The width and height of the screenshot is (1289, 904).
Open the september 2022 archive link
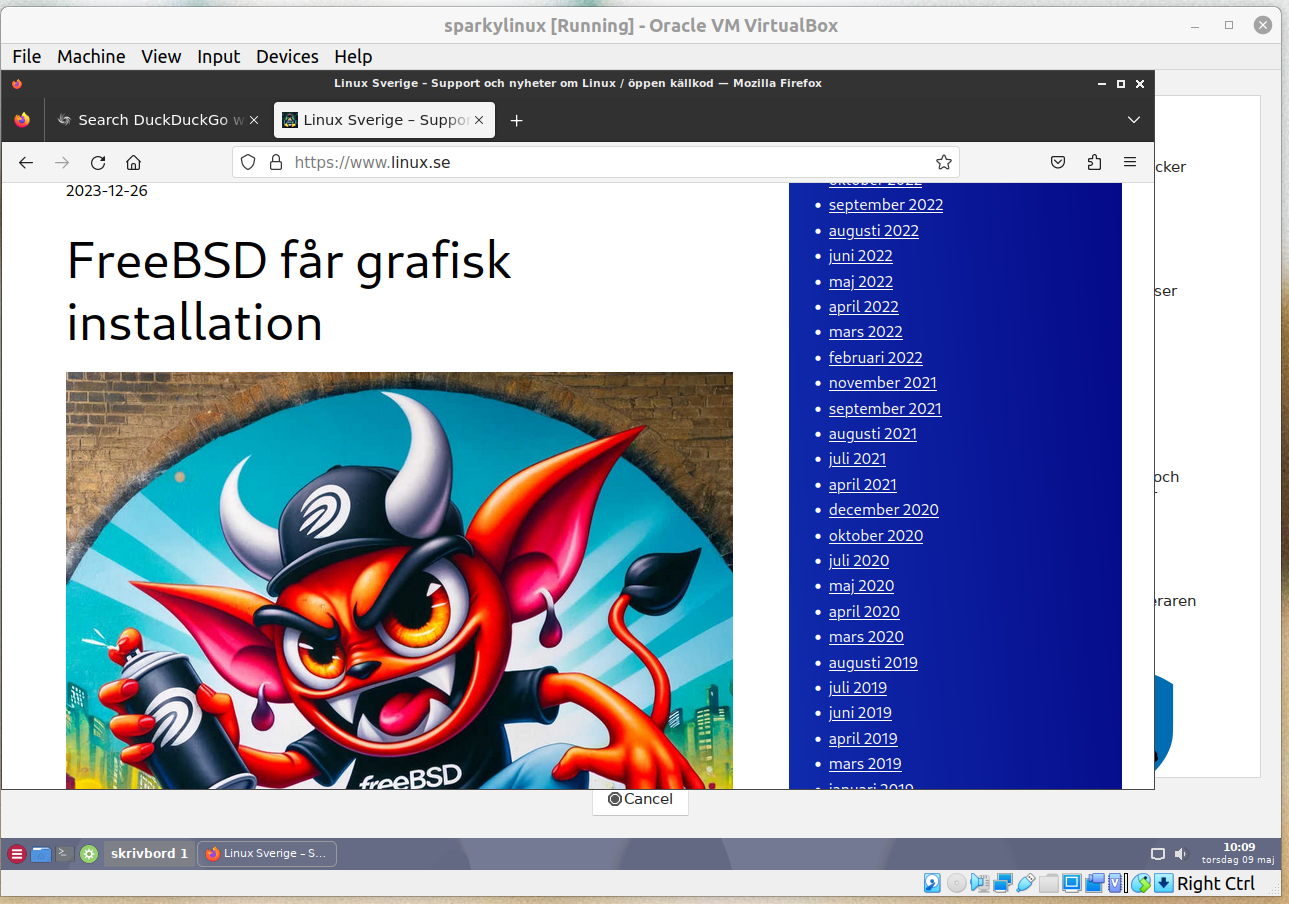pyautogui.click(x=886, y=204)
